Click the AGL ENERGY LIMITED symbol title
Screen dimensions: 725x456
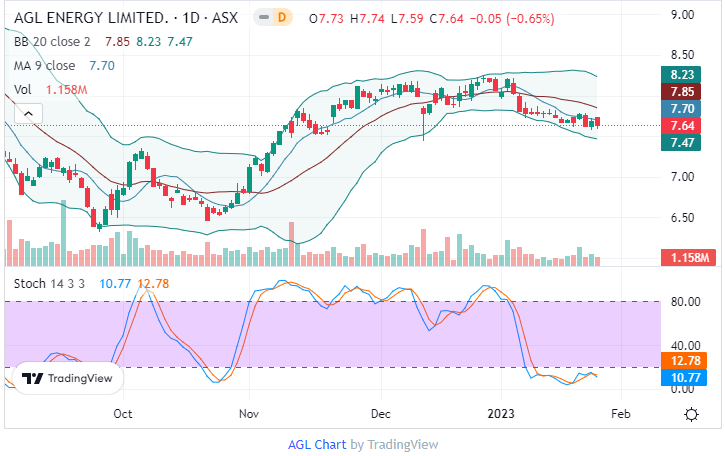pos(90,19)
